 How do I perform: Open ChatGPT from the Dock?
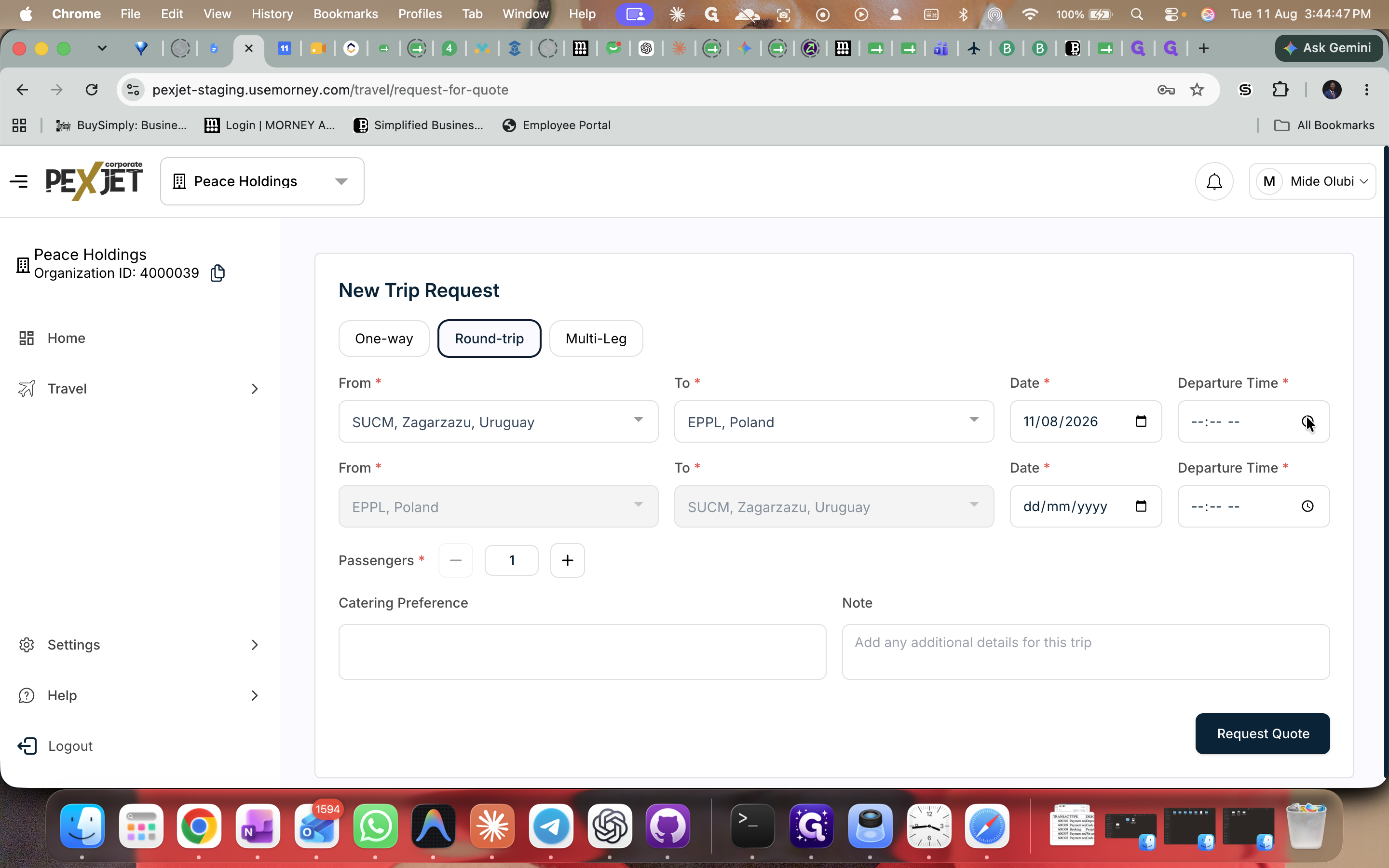[x=610, y=826]
